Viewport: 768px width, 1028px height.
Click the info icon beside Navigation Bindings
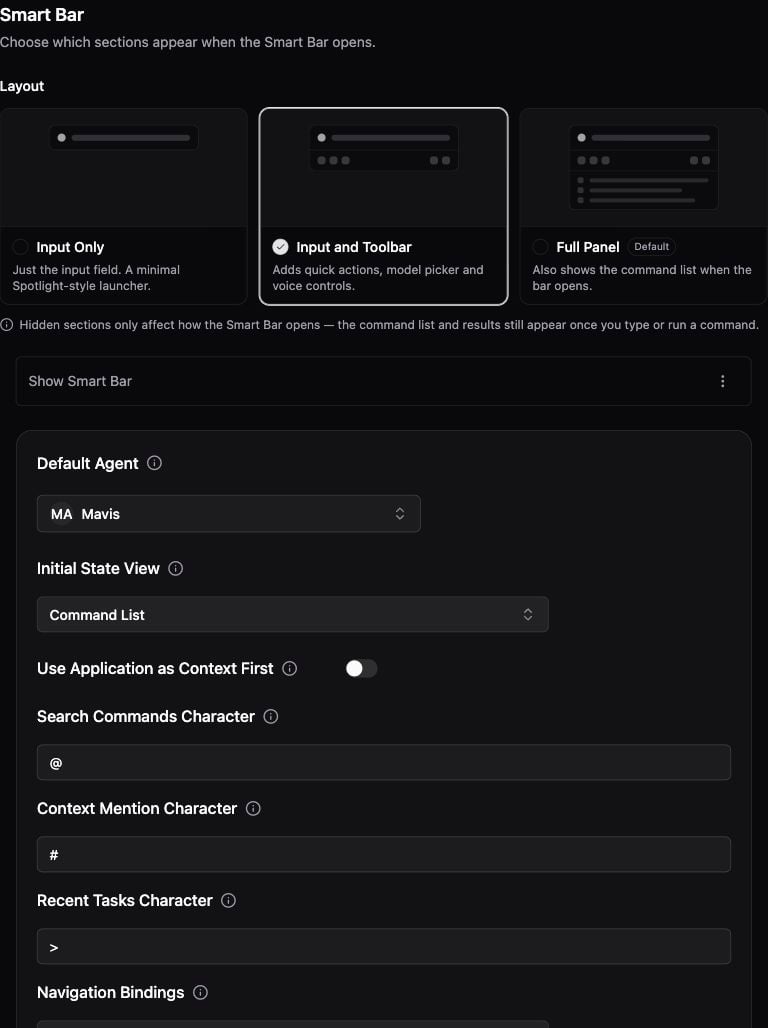[200, 993]
